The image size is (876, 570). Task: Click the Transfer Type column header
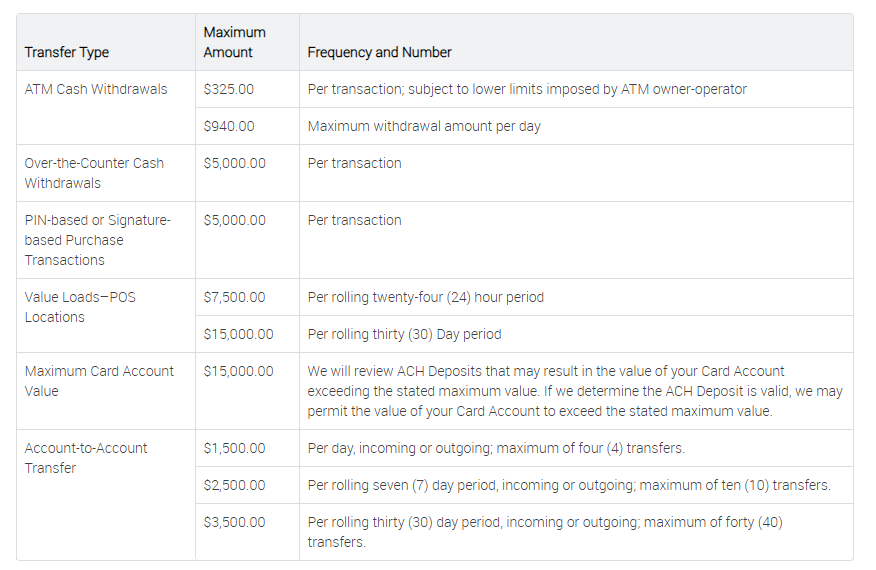point(67,52)
